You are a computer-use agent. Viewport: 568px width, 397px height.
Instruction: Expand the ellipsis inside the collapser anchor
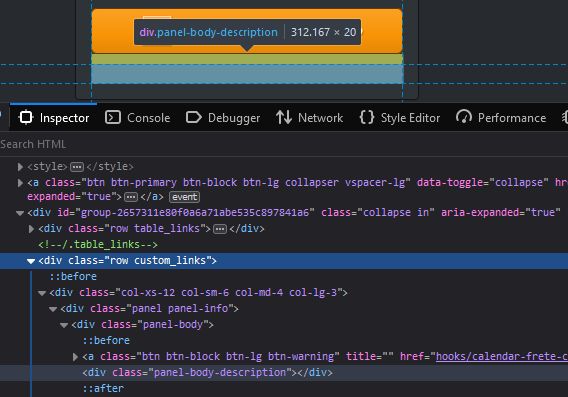coord(131,197)
